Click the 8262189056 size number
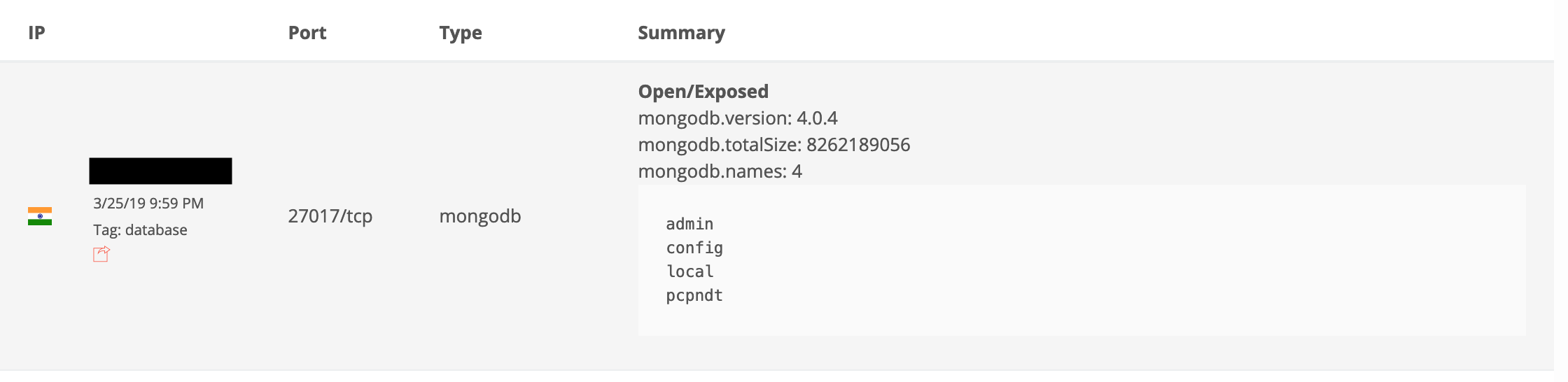 (x=858, y=145)
